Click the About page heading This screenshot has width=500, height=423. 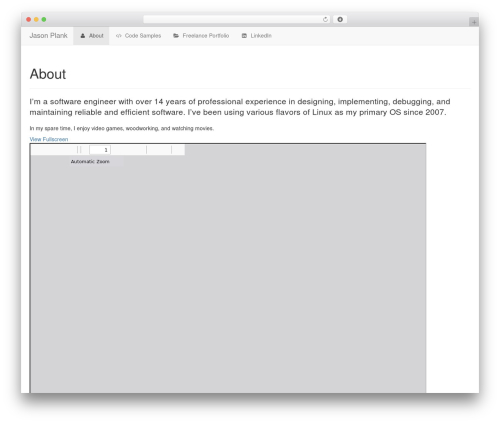48,74
